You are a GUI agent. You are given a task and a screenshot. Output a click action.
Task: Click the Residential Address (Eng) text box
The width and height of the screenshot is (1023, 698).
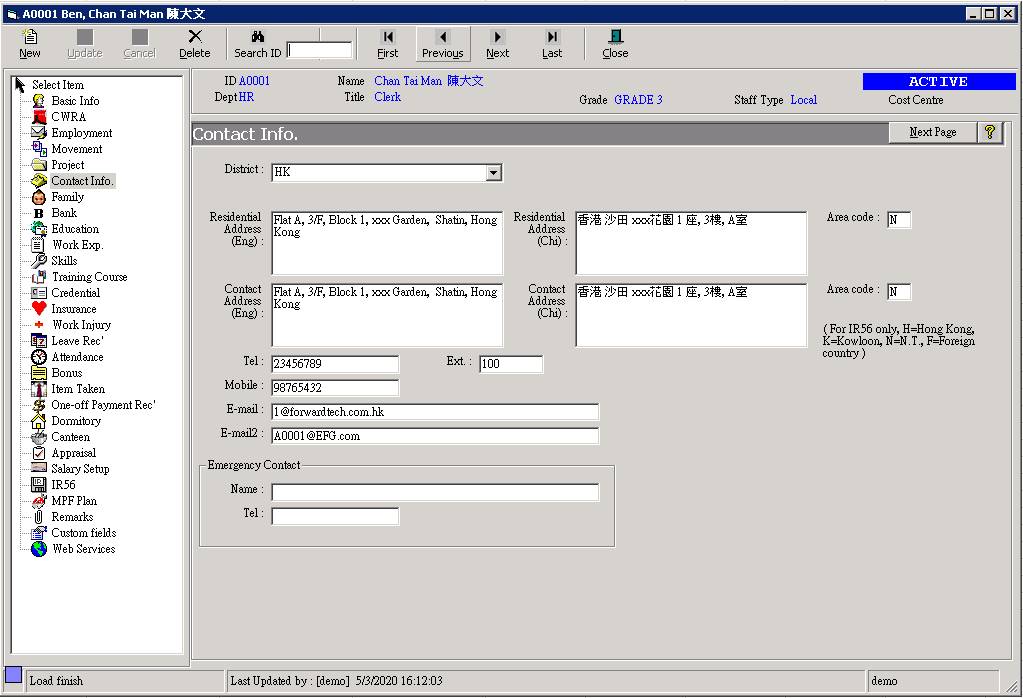(x=387, y=243)
